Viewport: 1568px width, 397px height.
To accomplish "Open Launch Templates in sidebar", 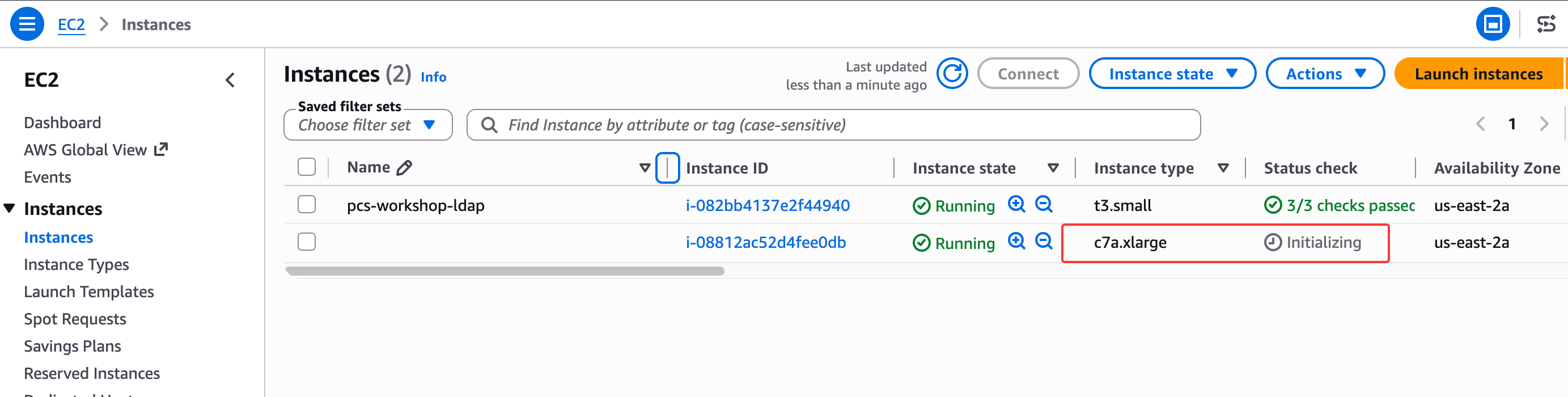I will (x=89, y=292).
